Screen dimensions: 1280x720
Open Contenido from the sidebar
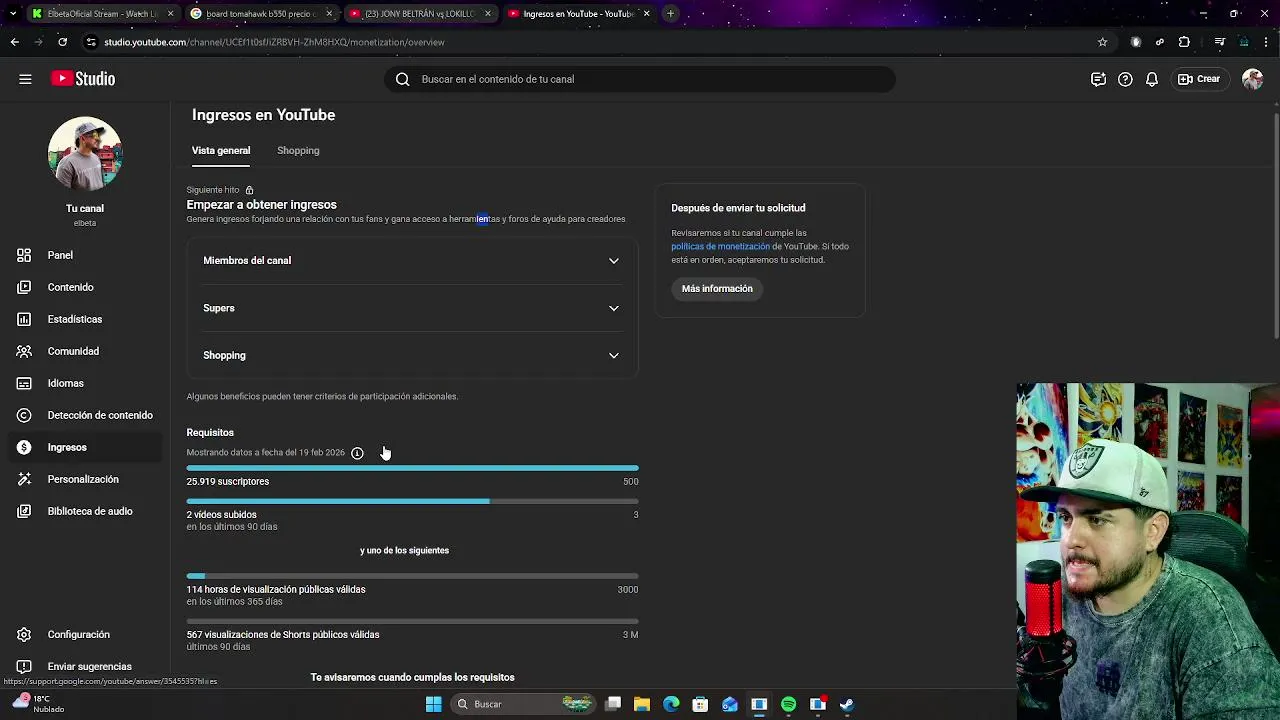click(70, 287)
